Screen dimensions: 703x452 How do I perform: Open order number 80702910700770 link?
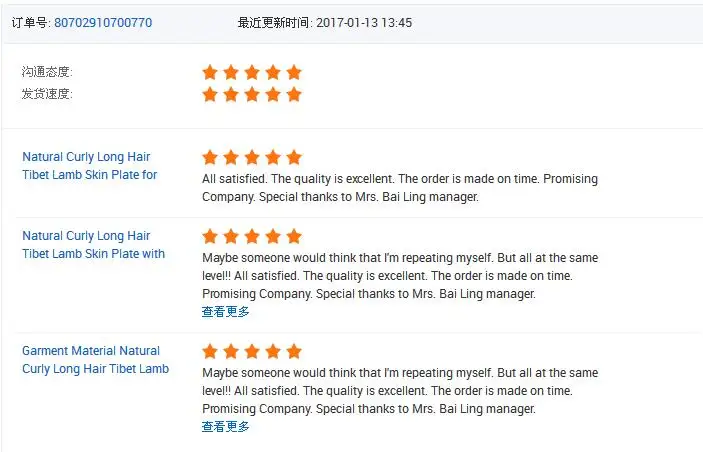coord(103,22)
